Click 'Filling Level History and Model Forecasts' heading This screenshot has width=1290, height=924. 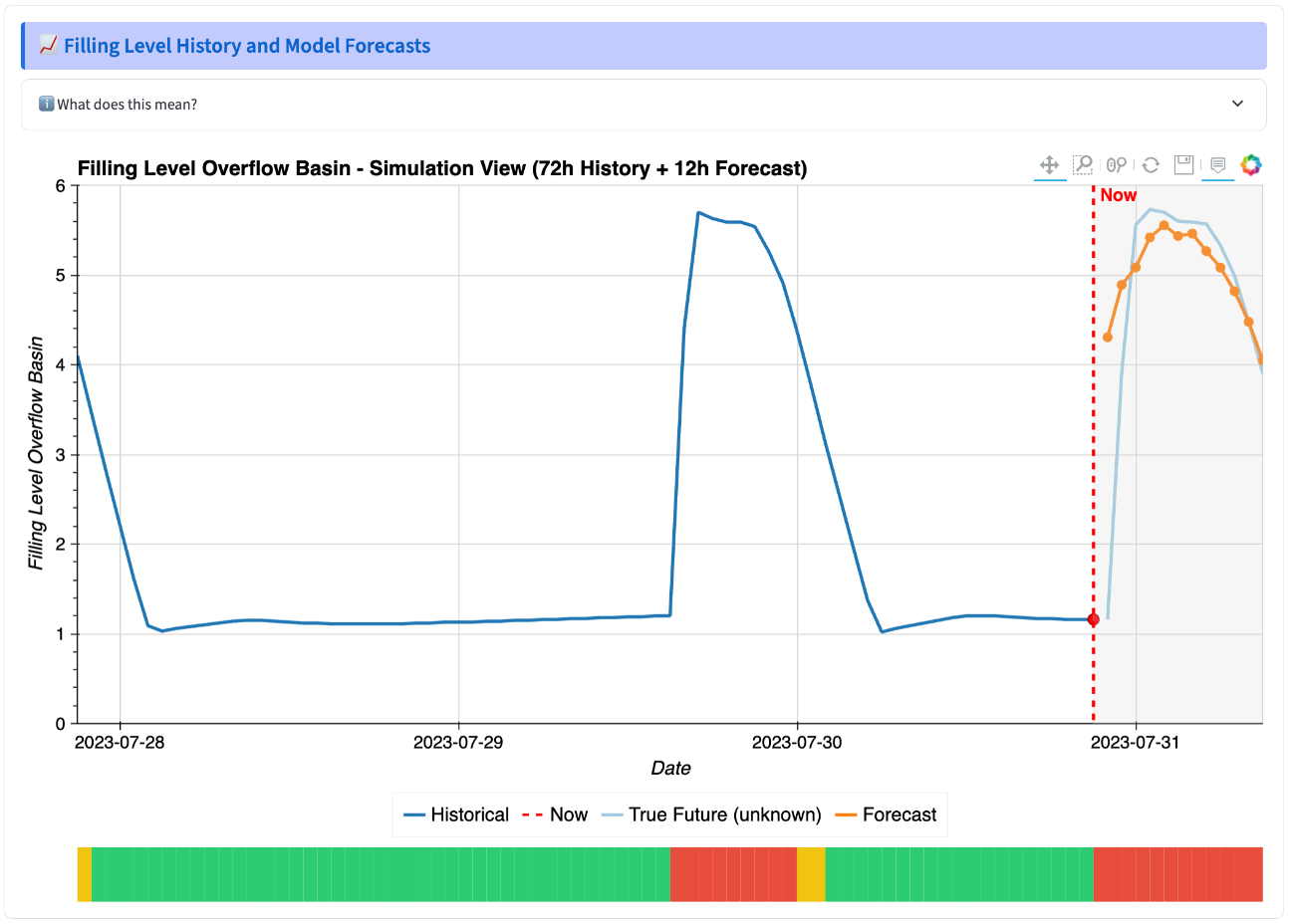click(x=247, y=46)
